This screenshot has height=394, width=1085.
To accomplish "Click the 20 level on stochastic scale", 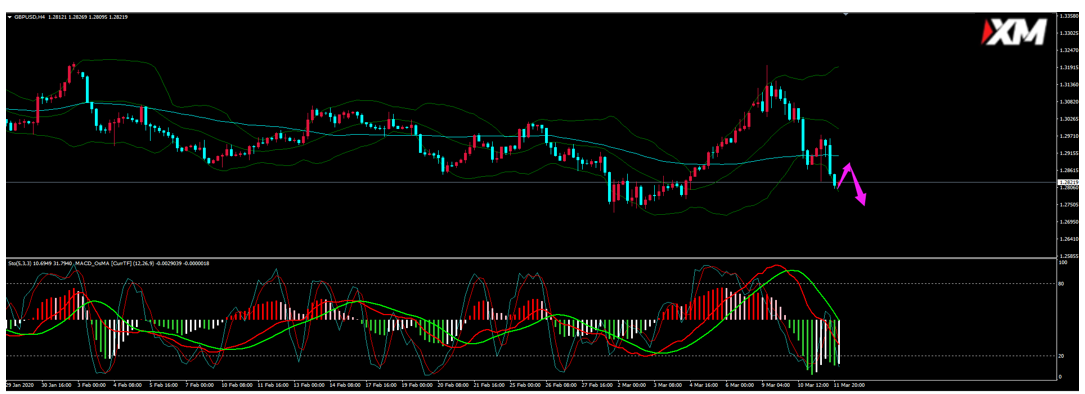I will [x=1062, y=356].
